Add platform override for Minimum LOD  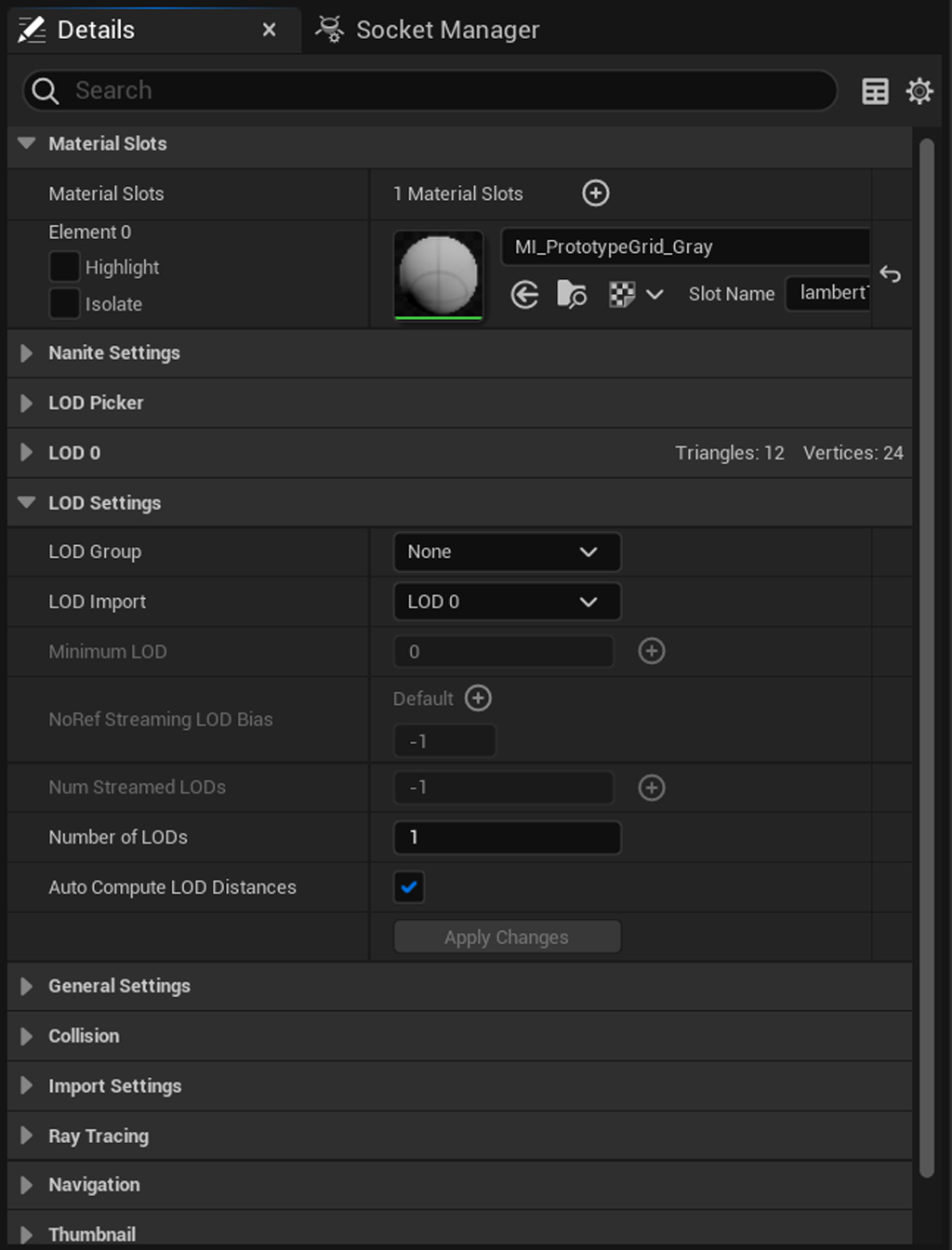(x=652, y=651)
